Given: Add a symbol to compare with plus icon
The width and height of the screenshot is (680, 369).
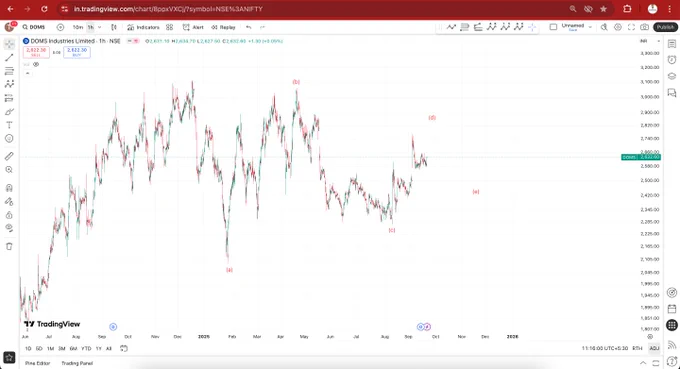Looking at the screenshot, I should pyautogui.click(x=60, y=27).
